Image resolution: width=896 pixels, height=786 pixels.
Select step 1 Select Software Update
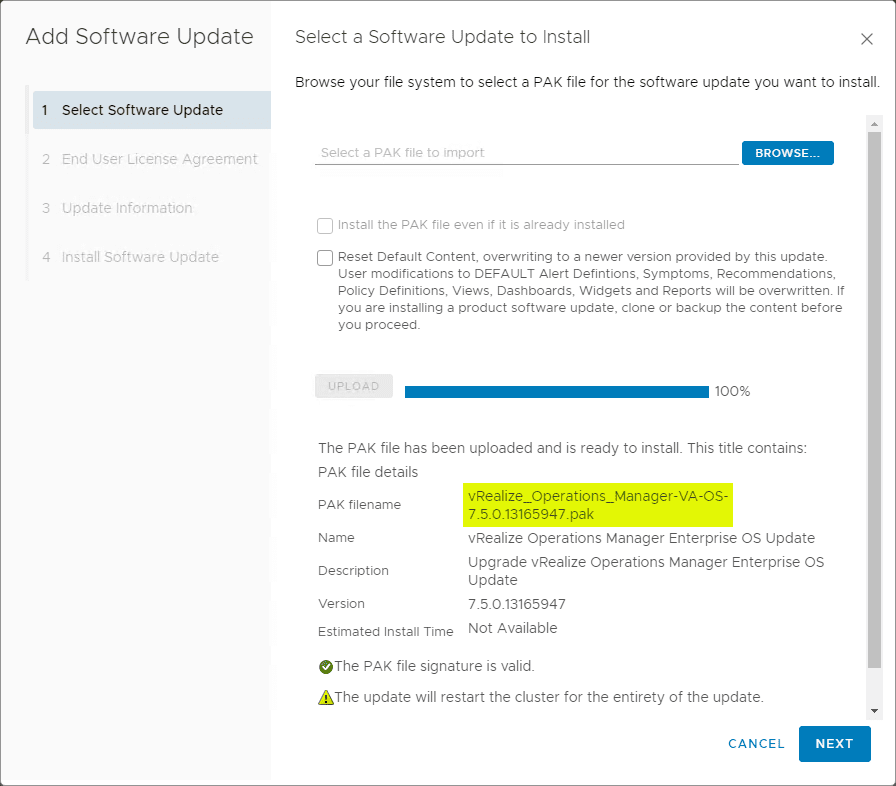[x=151, y=110]
